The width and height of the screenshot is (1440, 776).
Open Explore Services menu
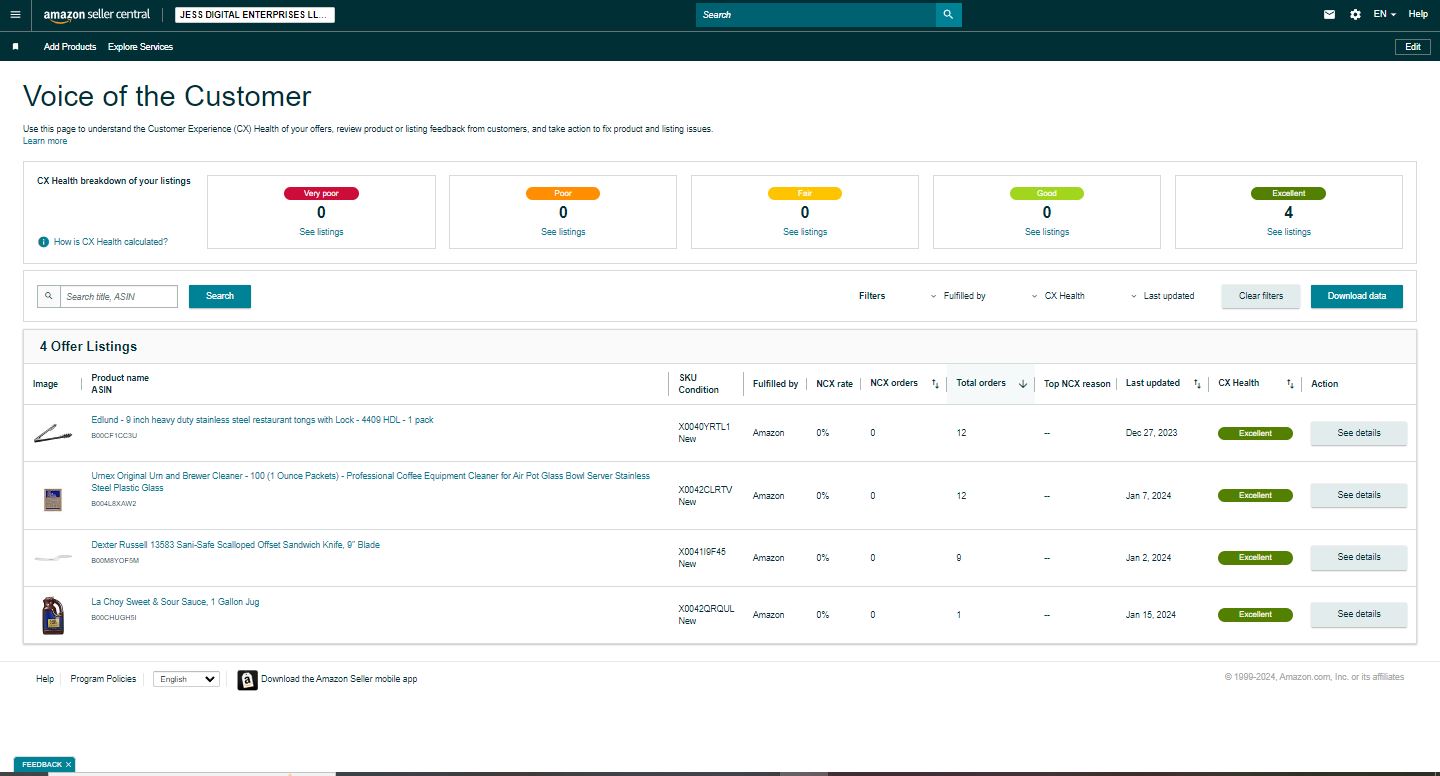tap(140, 47)
